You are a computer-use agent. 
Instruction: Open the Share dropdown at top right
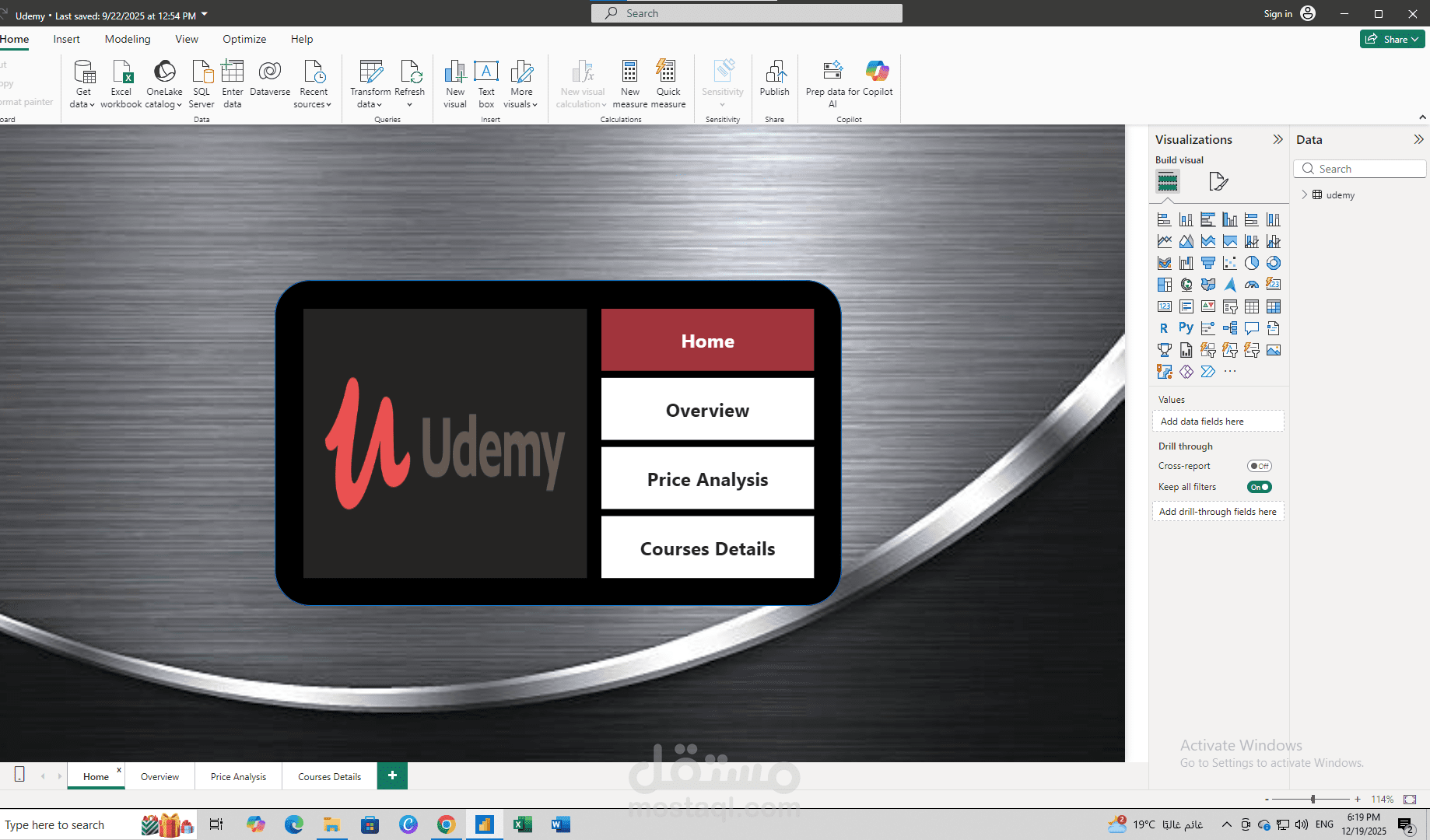coord(1393,39)
